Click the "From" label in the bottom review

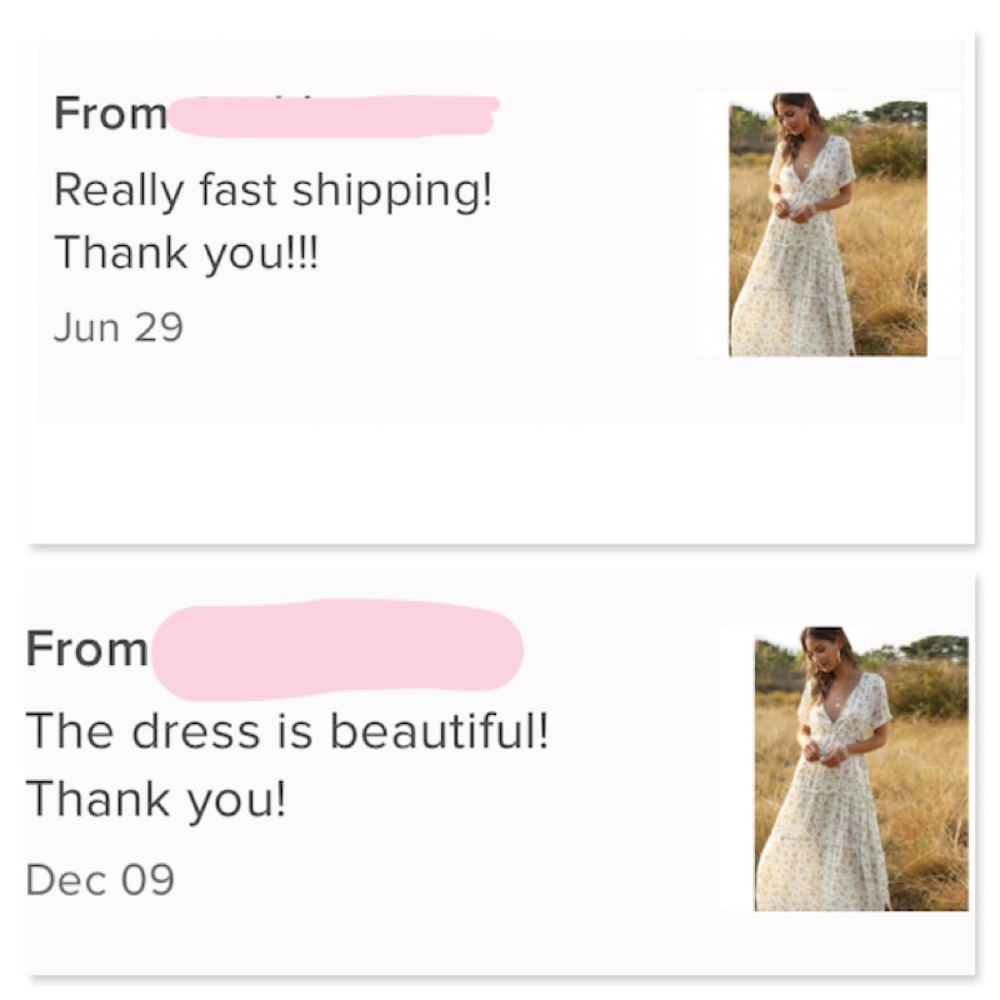87,649
